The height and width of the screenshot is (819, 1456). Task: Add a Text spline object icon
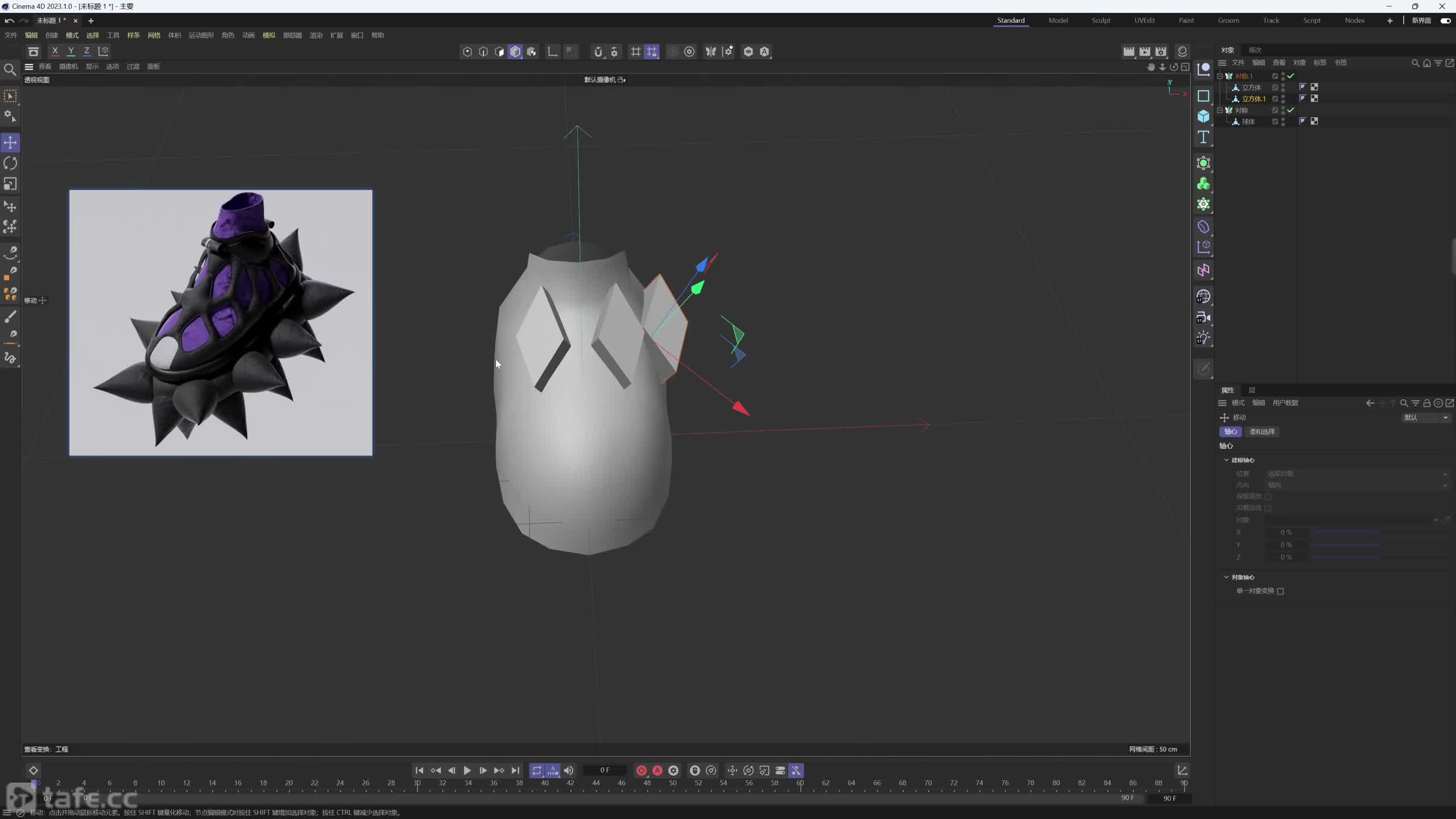1203,137
